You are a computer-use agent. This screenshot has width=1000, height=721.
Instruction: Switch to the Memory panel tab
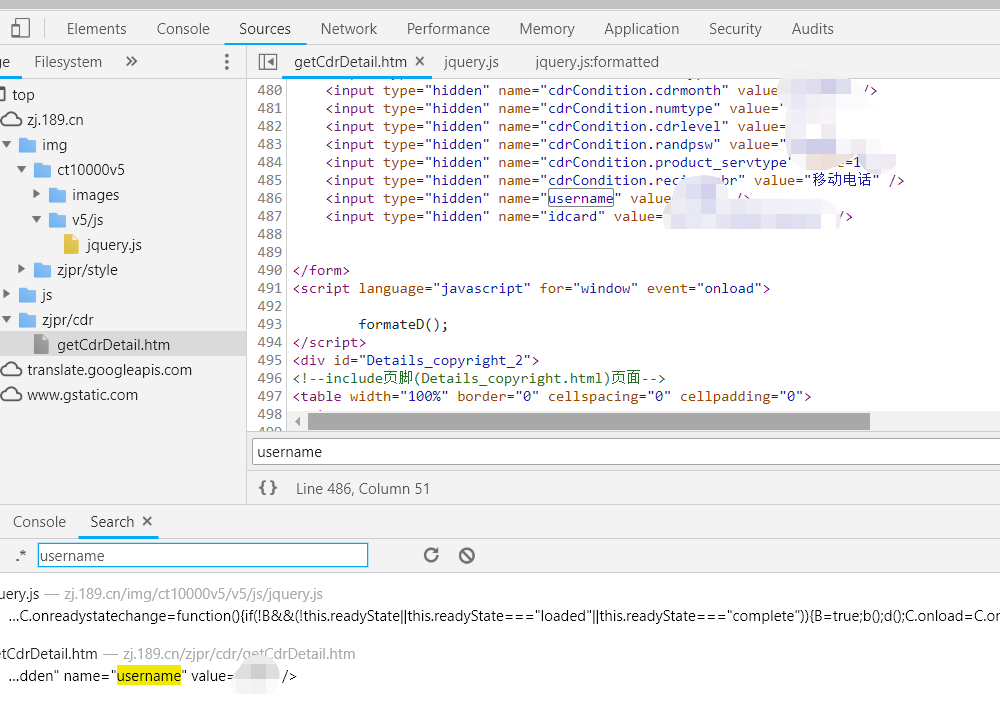point(547,29)
